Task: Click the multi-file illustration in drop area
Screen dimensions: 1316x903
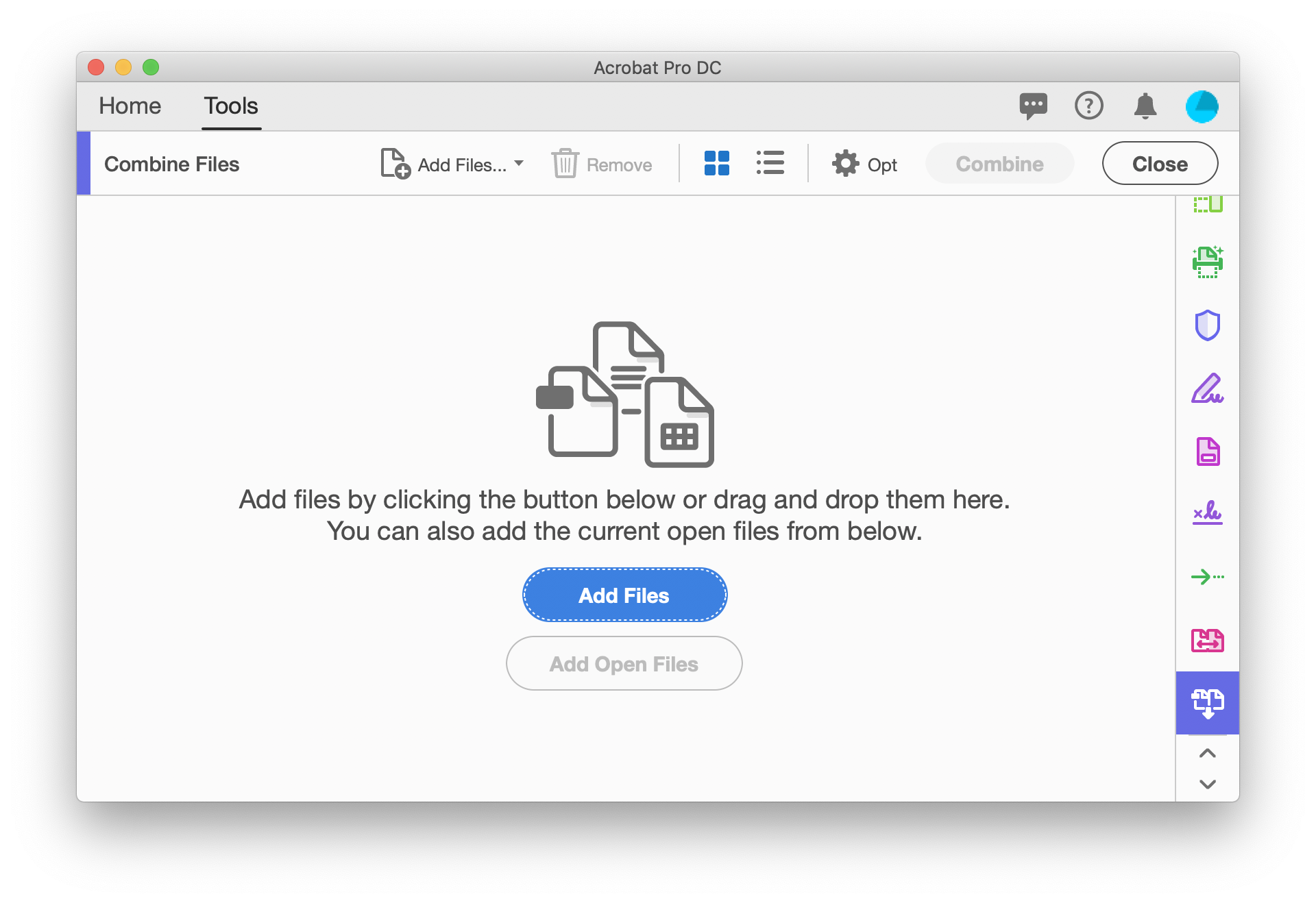Action: (x=624, y=394)
